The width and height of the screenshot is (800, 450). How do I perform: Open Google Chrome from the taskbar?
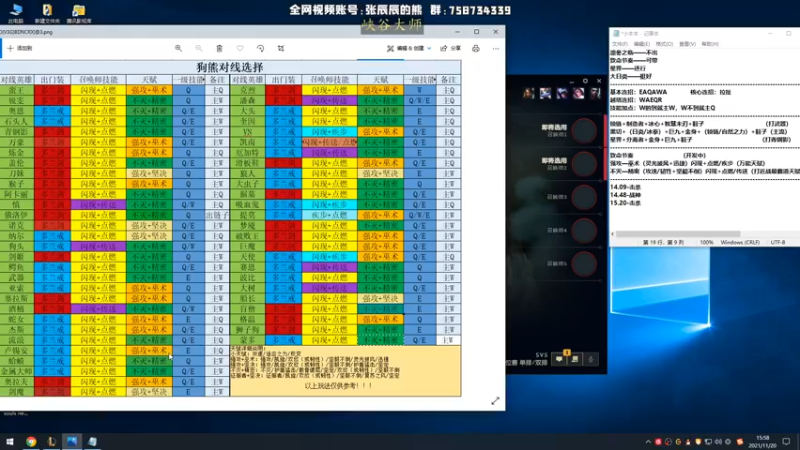coord(31,441)
